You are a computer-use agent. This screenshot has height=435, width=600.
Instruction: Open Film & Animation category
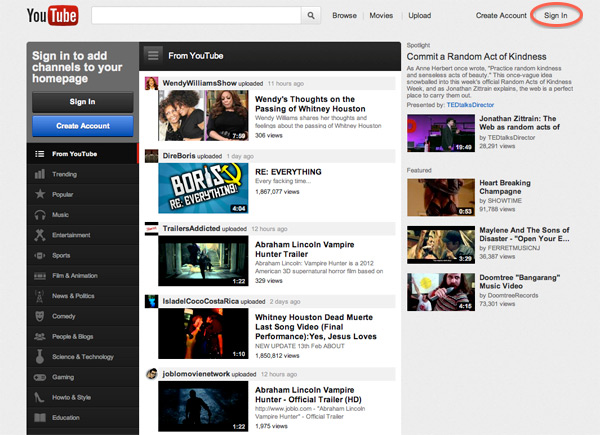[x=82, y=275]
